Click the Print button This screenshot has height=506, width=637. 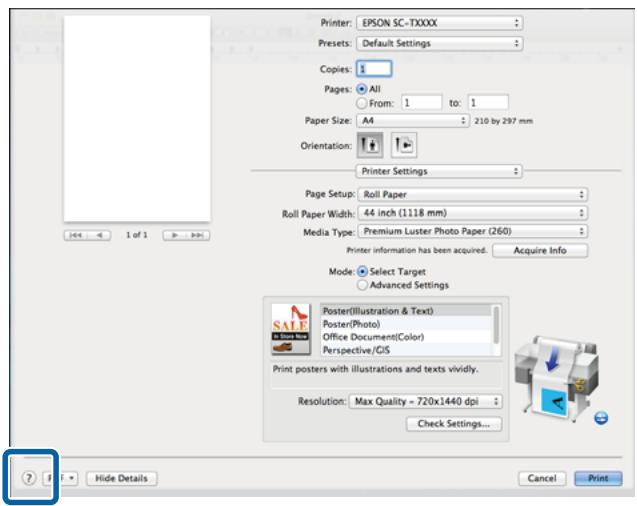tap(598, 478)
